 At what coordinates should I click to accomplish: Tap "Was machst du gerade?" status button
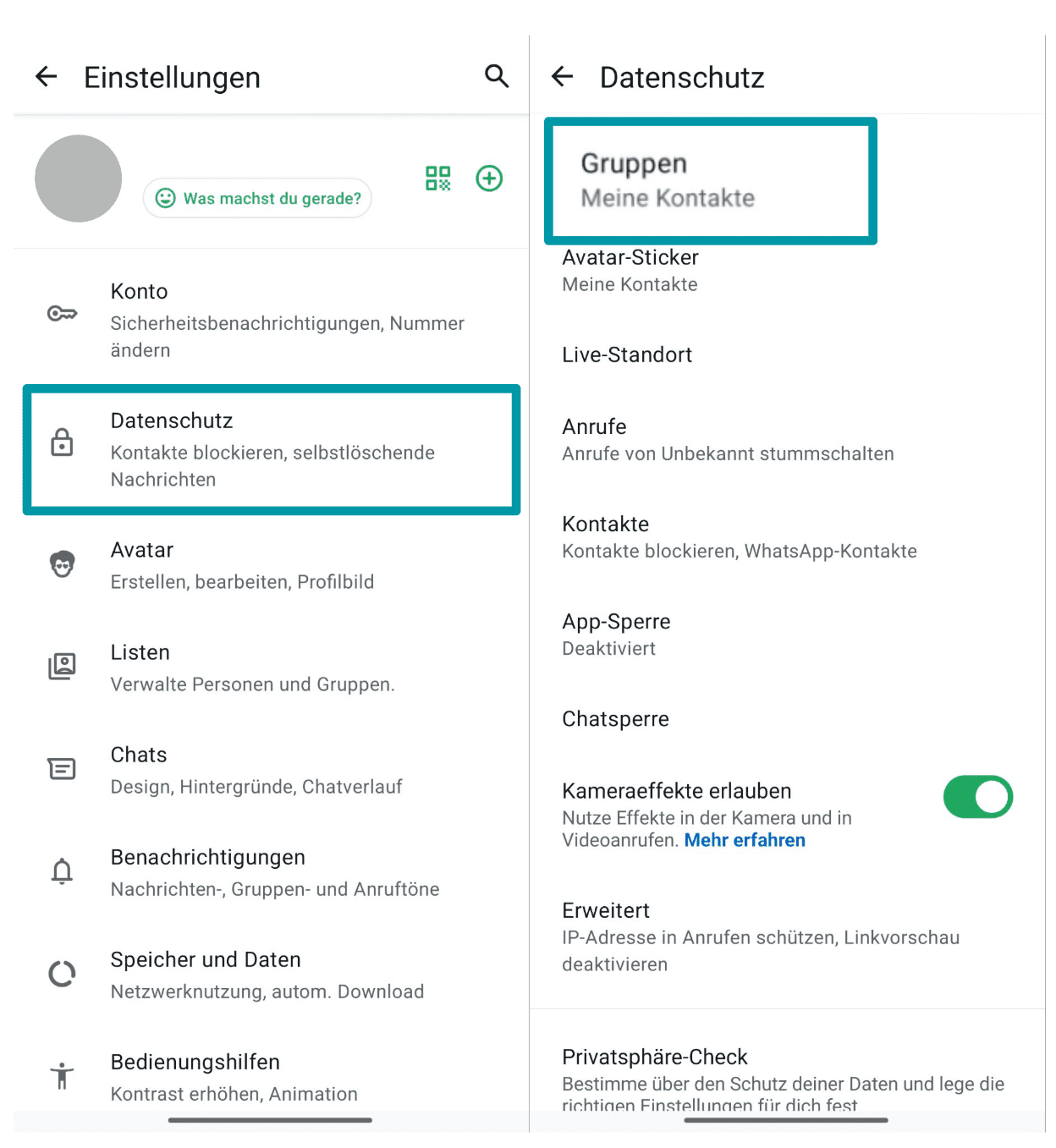(257, 198)
